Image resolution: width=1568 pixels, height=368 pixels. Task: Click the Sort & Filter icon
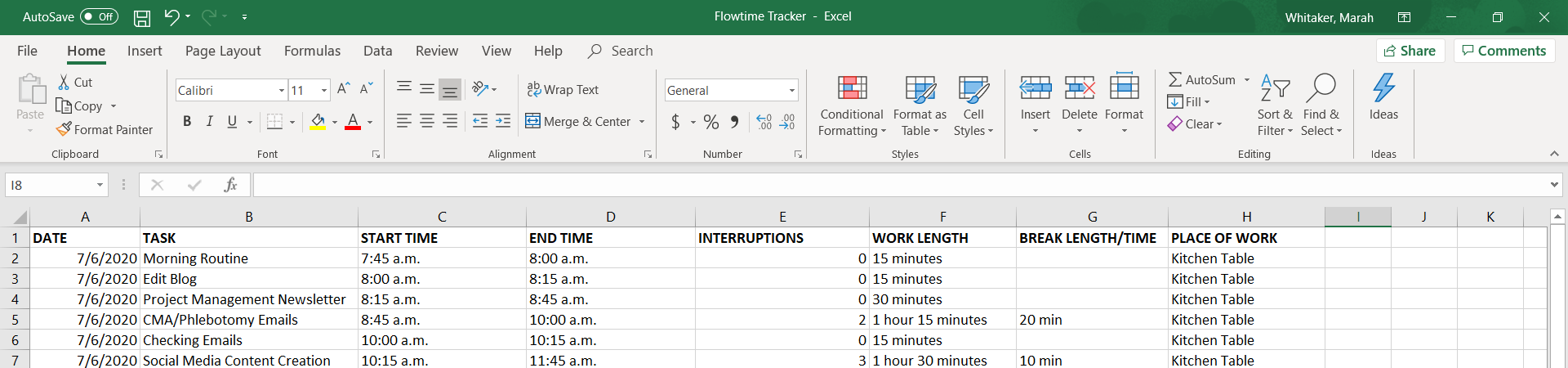[x=1274, y=88]
